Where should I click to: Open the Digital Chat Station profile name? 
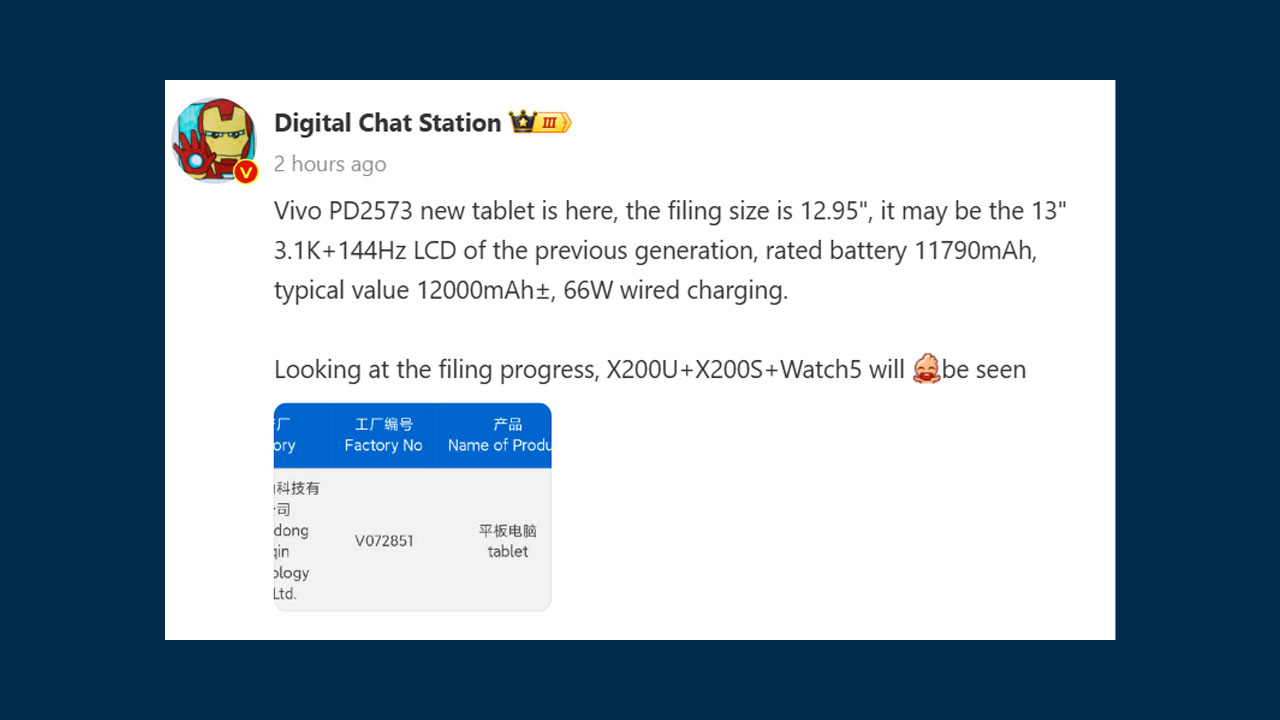pos(387,123)
